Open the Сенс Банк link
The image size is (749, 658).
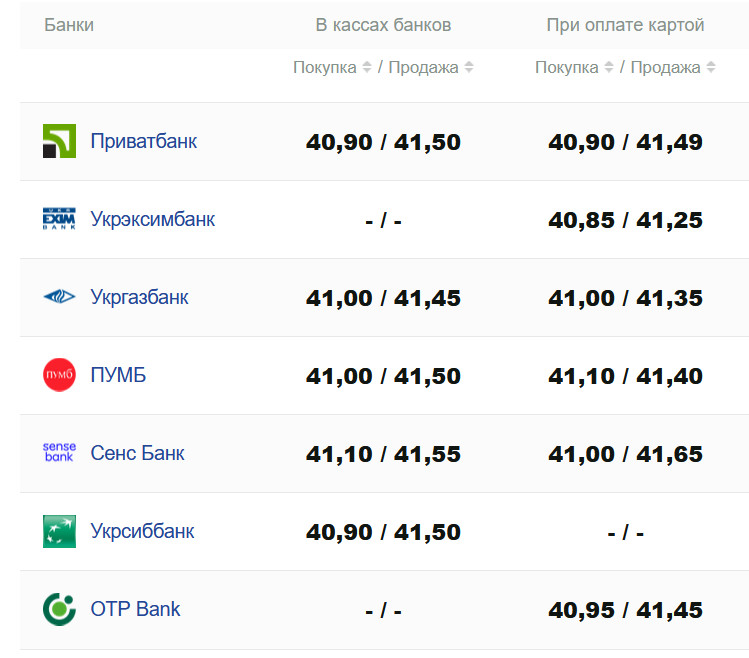(x=137, y=453)
